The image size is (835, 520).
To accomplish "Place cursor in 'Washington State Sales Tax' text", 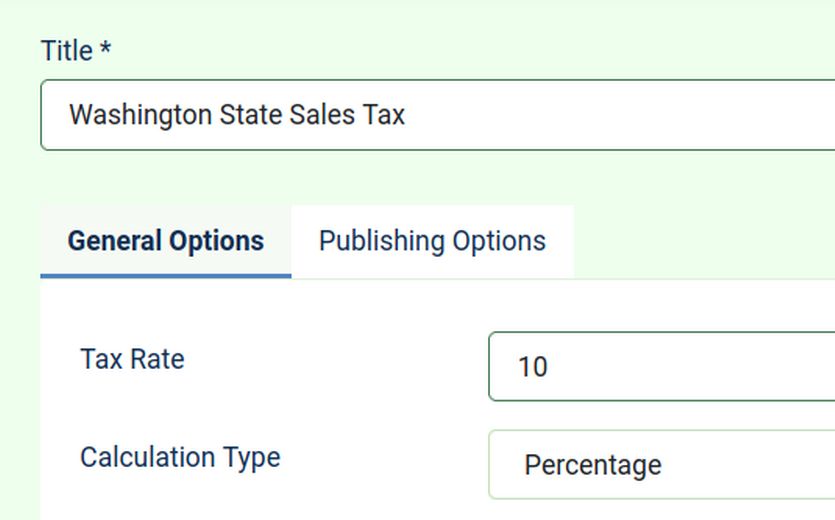I will tap(237, 115).
